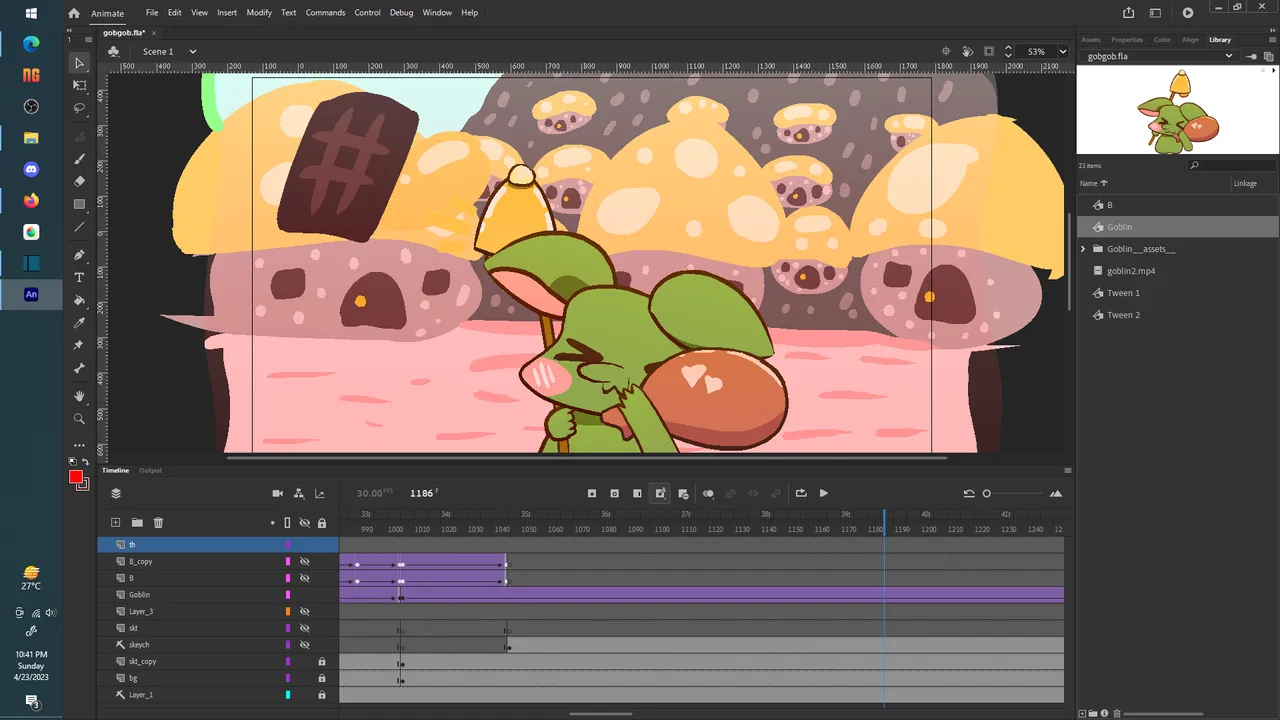Viewport: 1280px width, 720px height.
Task: Play the animation in timeline
Action: 824,493
